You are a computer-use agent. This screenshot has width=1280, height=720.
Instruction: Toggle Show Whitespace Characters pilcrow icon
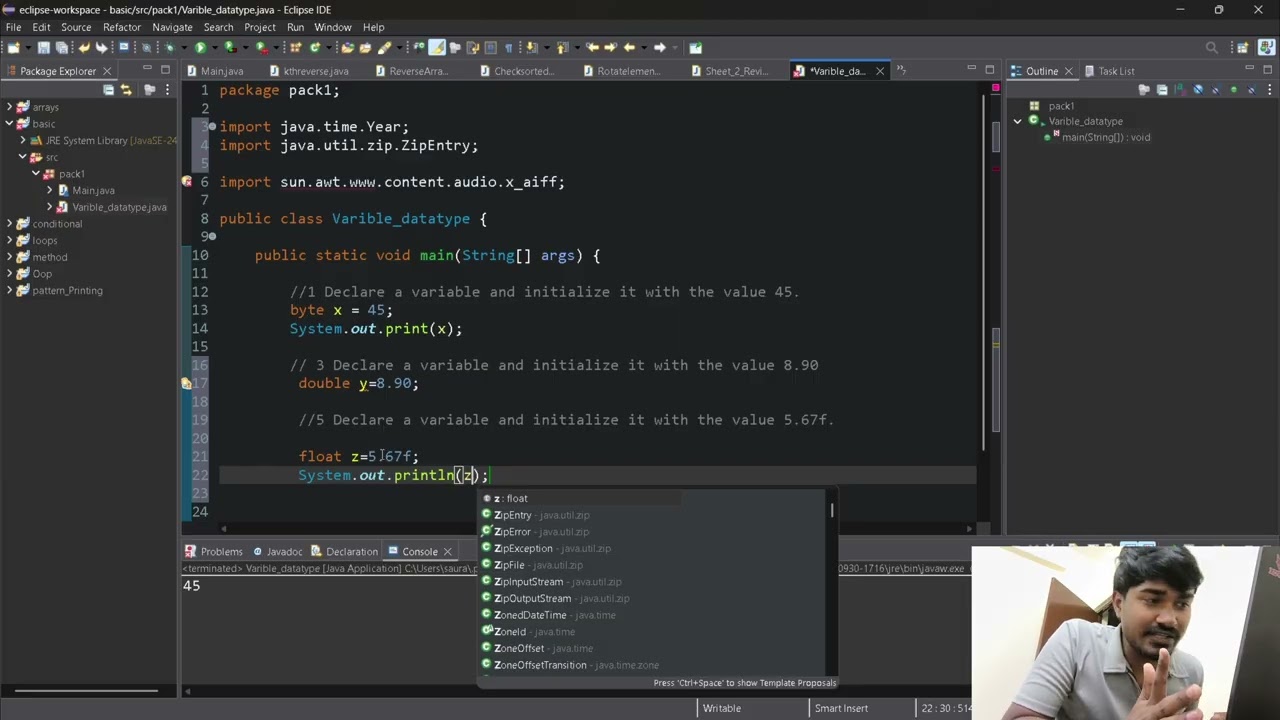tap(508, 47)
